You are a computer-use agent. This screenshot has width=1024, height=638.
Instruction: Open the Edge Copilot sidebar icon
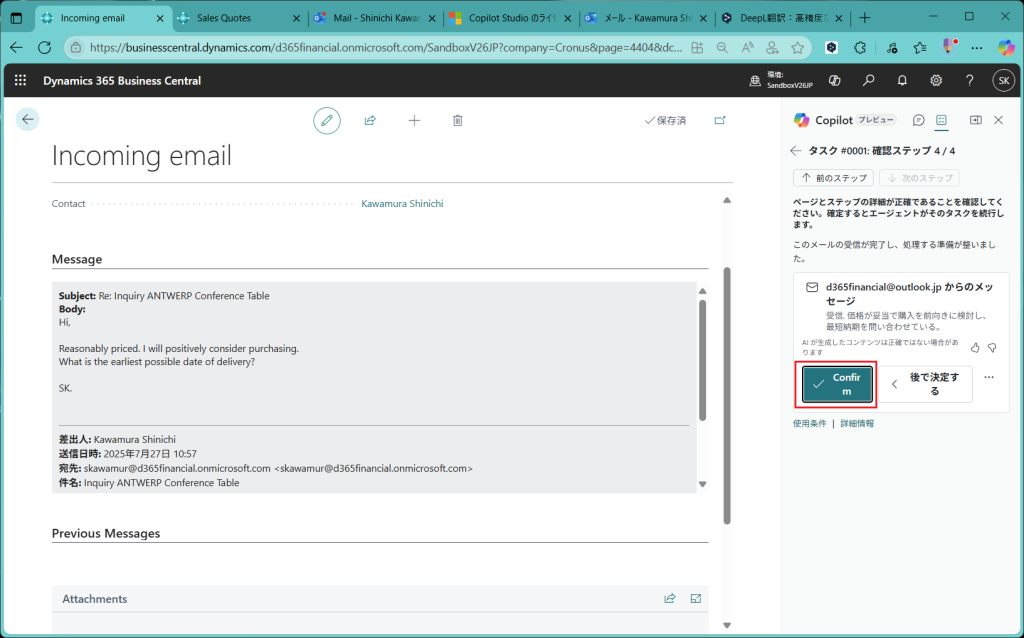[1006, 48]
